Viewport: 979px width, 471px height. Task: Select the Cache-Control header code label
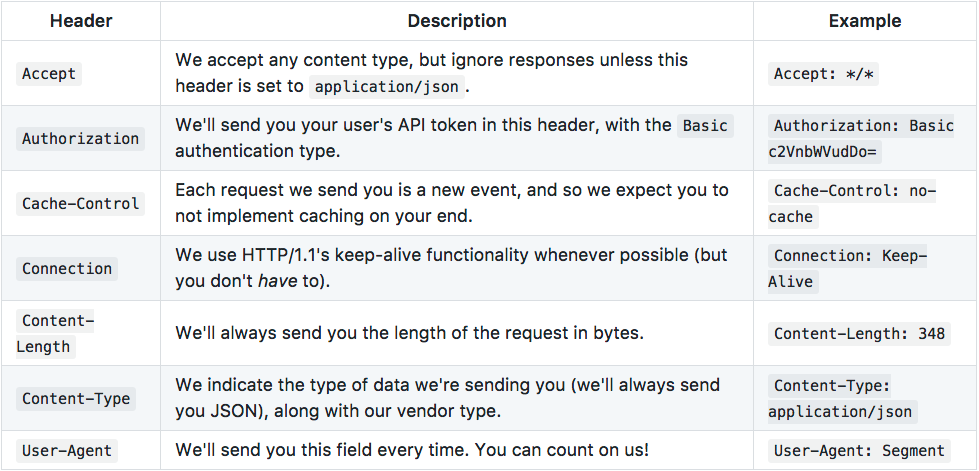(x=81, y=204)
